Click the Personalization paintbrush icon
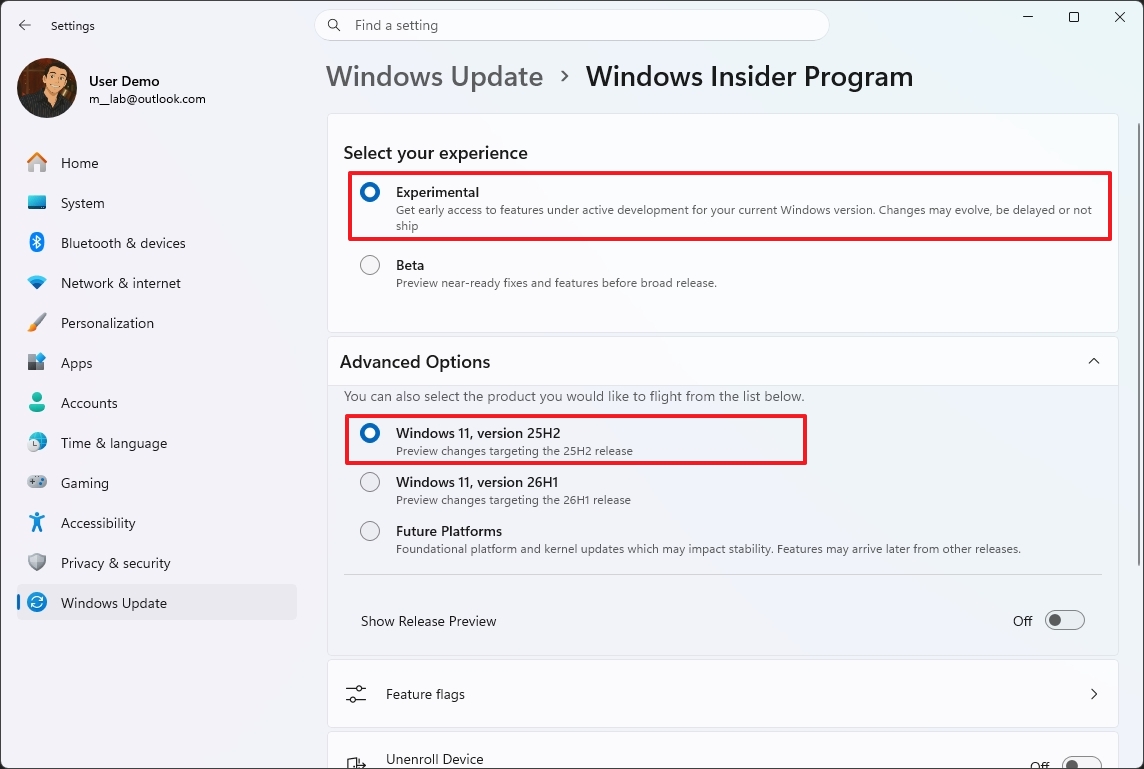This screenshot has width=1144, height=769. point(36,322)
